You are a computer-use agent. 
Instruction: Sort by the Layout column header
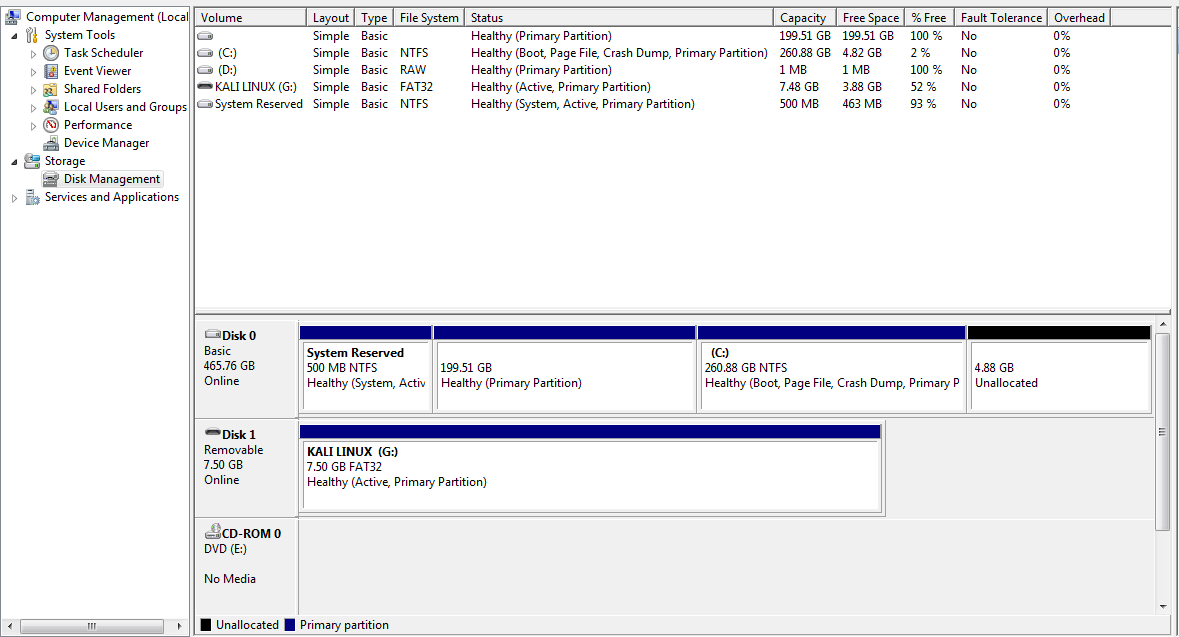[x=331, y=17]
